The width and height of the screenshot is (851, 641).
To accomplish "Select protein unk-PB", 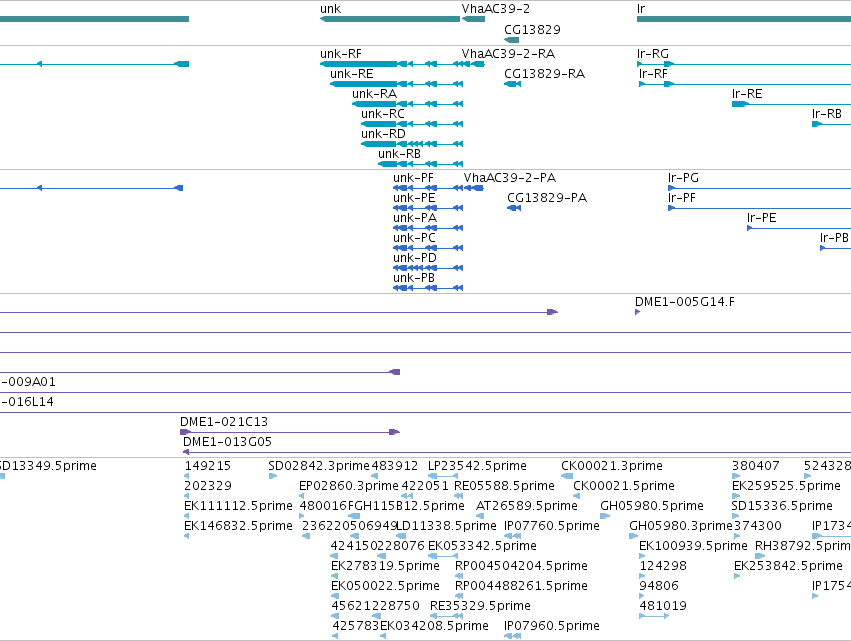I will (x=428, y=288).
